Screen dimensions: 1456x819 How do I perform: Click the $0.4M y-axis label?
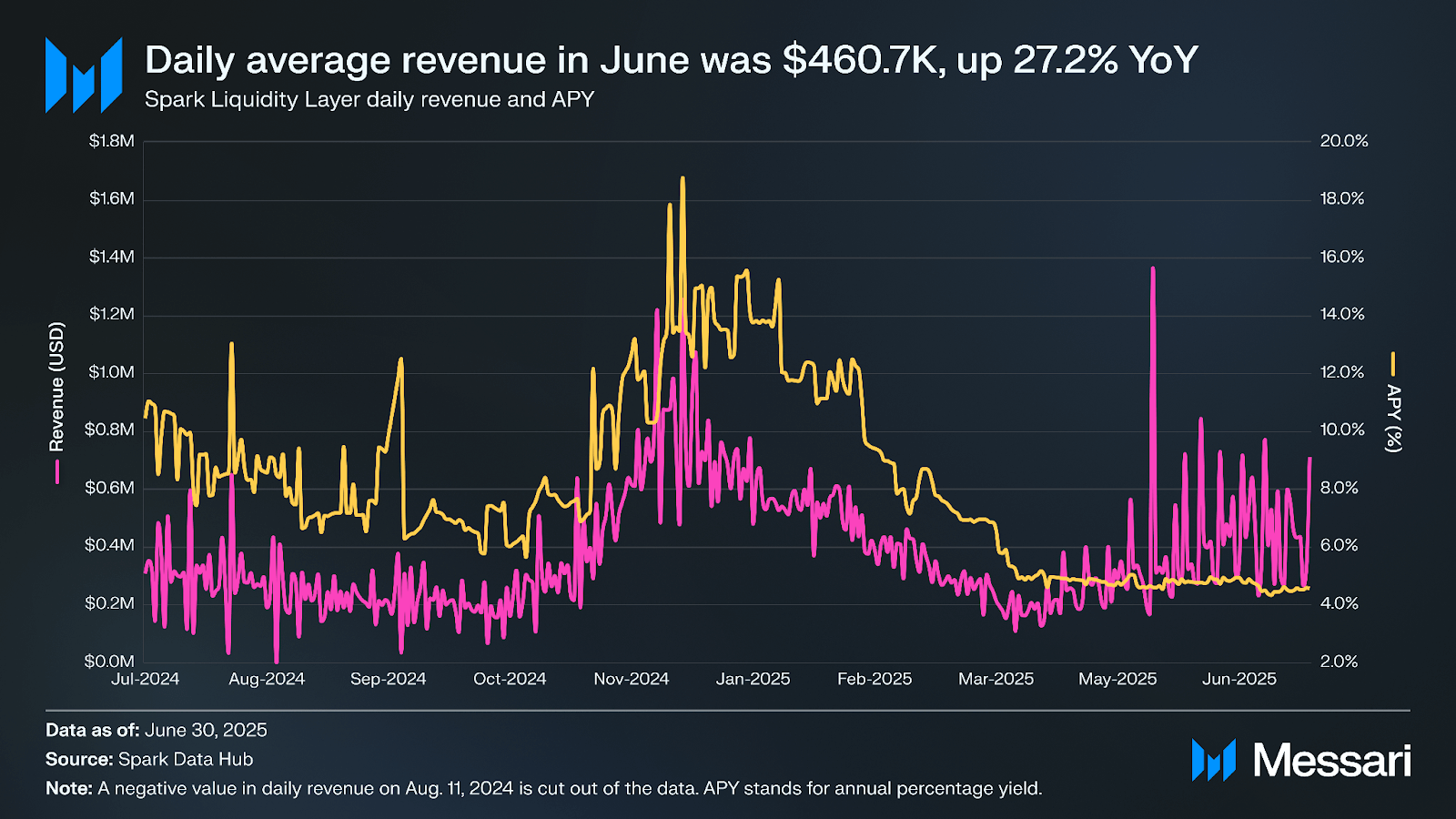[x=110, y=545]
